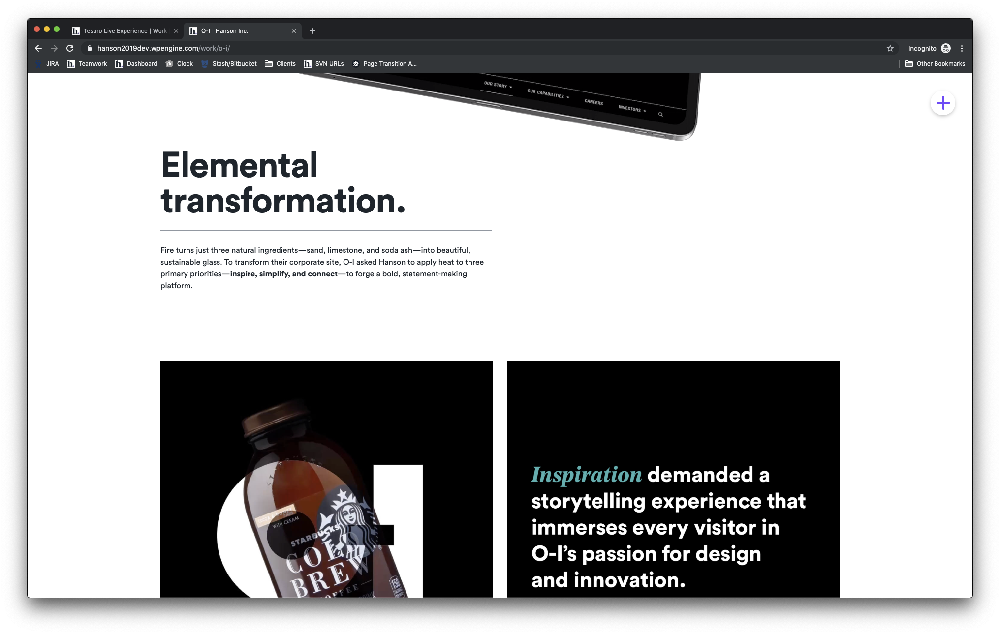Go back to the previous page
Screen dimensions: 1000x634
(38, 48)
